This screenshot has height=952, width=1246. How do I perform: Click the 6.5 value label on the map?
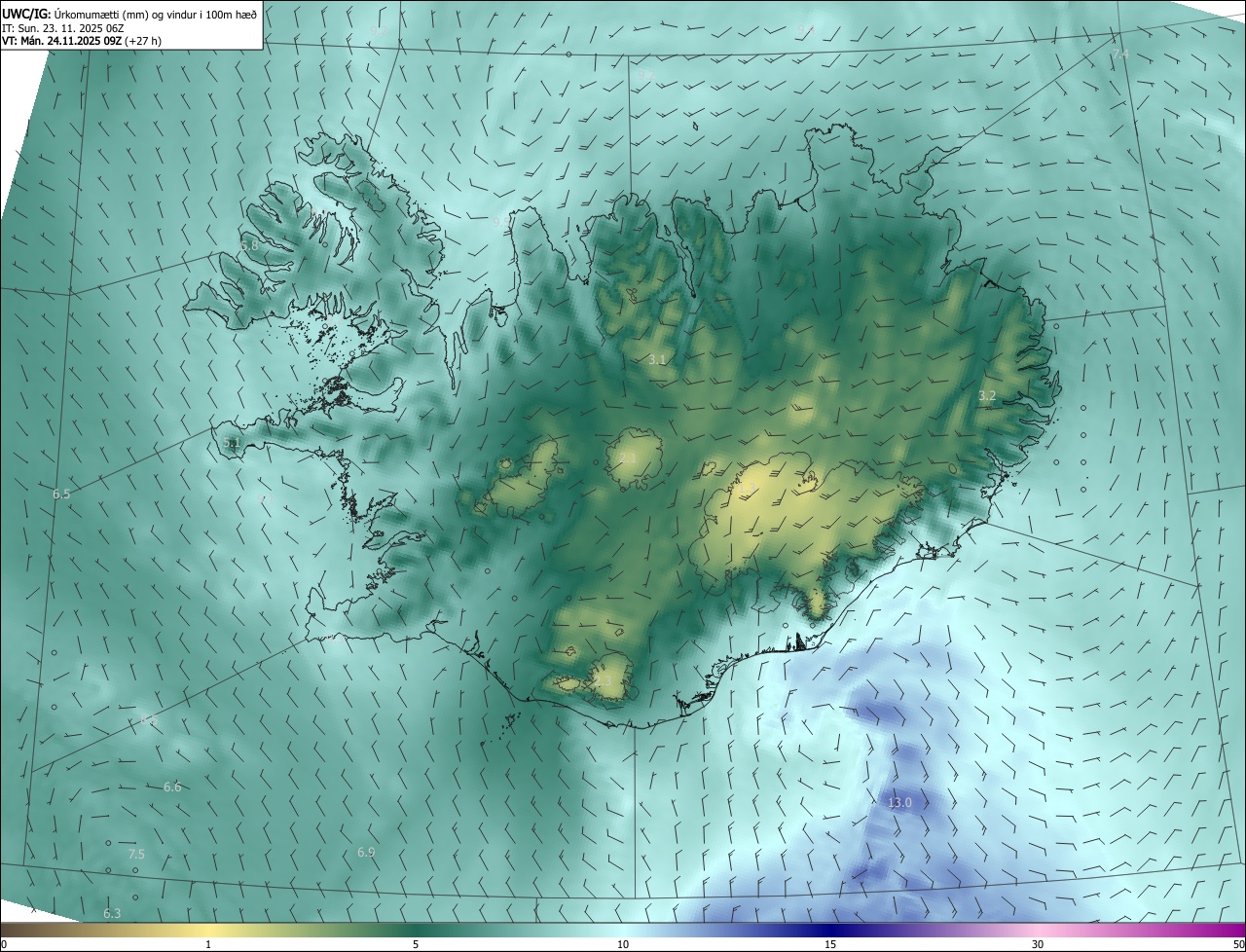tap(61, 494)
